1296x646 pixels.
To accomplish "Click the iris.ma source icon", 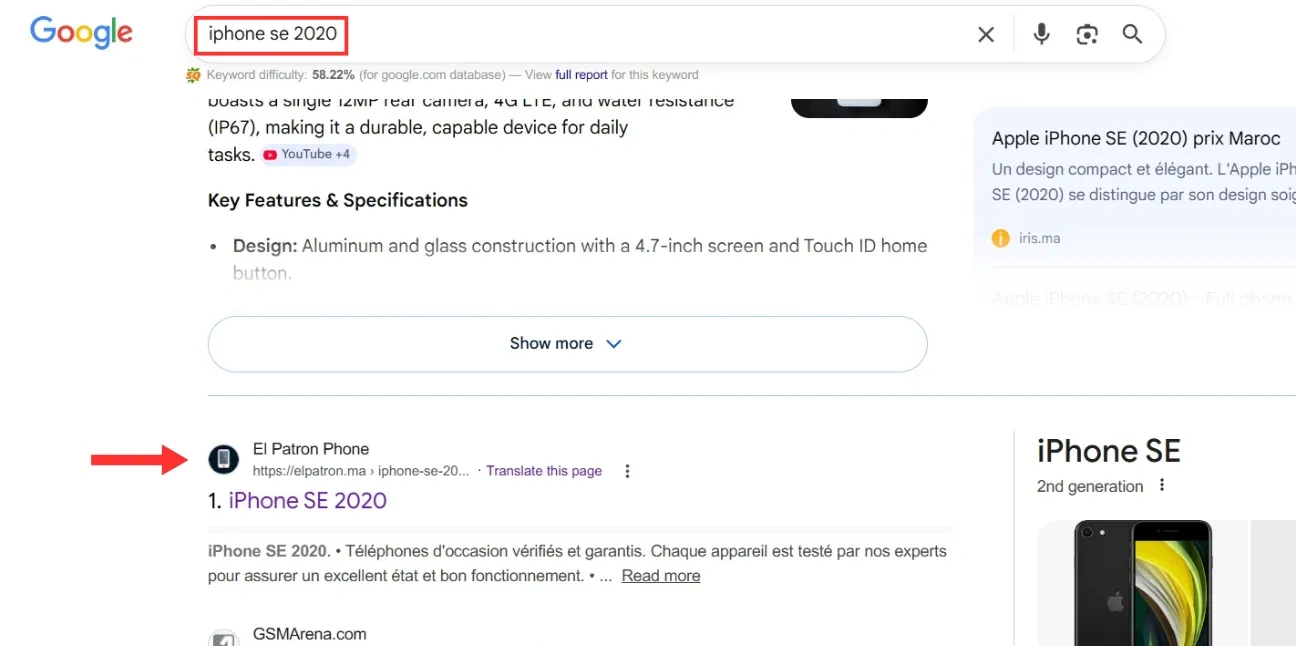I will coord(1001,237).
